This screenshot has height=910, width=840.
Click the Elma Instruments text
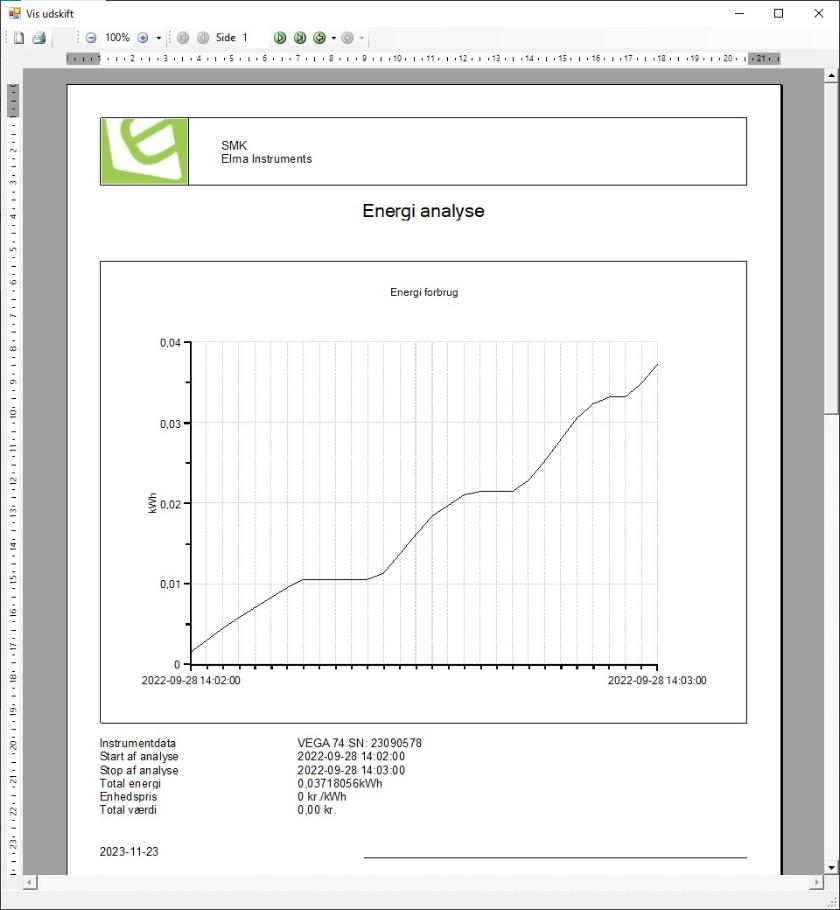click(266, 159)
